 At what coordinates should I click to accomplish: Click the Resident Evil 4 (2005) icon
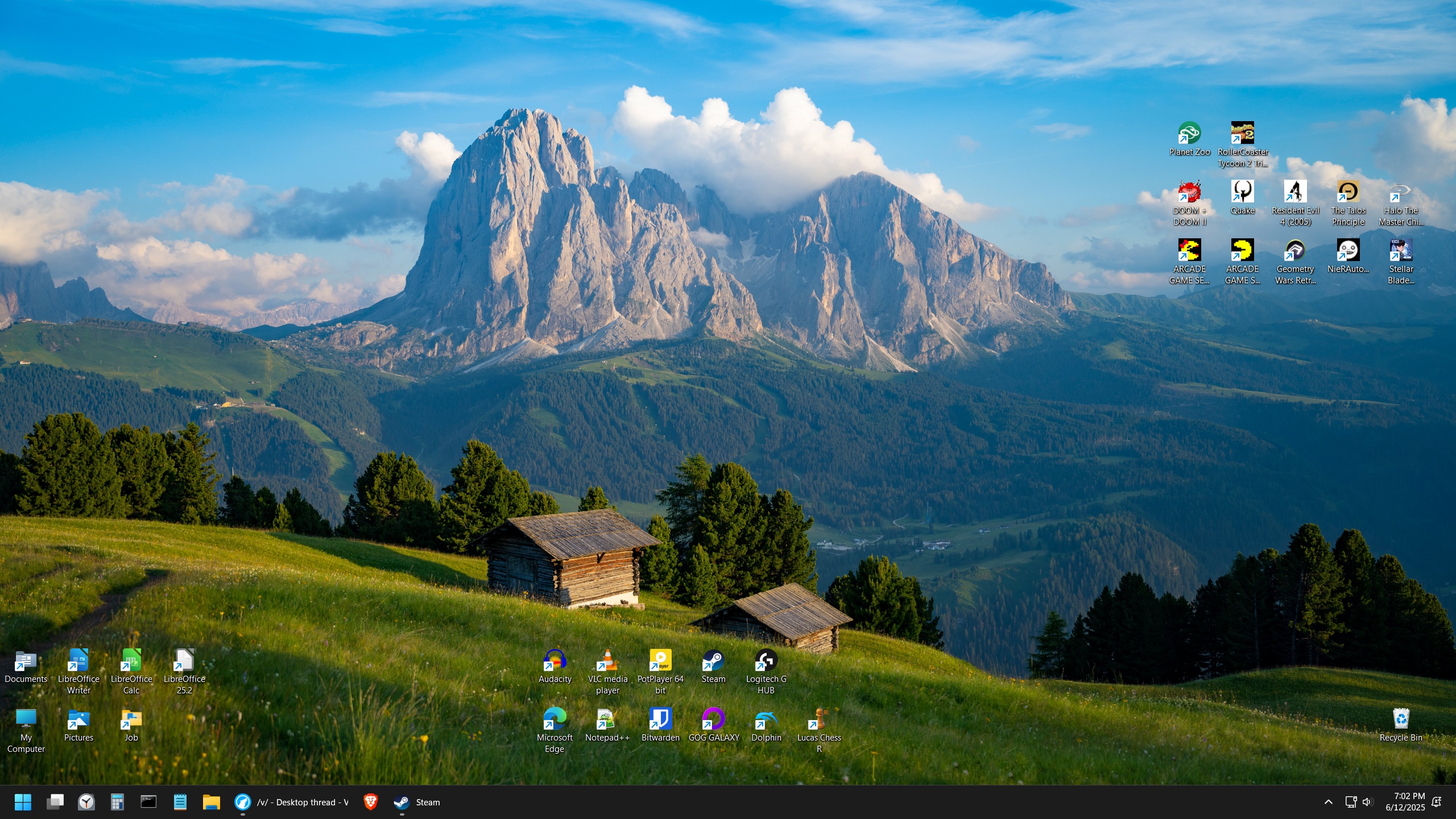[1295, 203]
